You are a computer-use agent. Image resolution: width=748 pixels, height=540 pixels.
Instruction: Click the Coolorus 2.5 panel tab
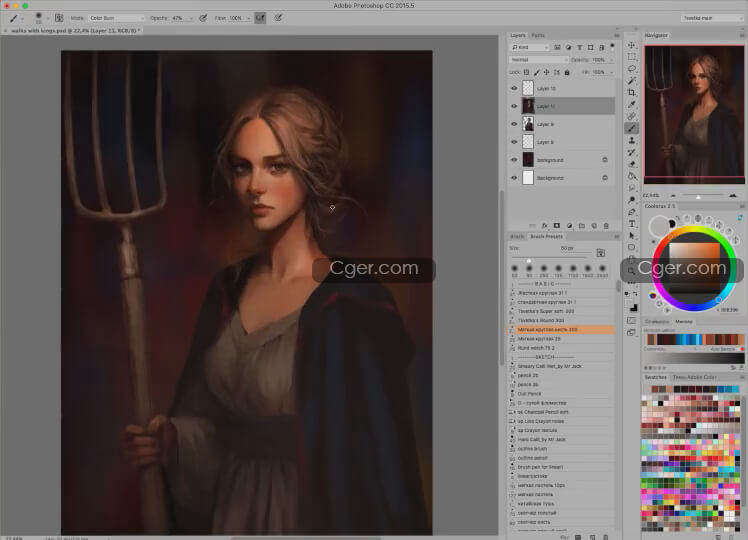(659, 206)
